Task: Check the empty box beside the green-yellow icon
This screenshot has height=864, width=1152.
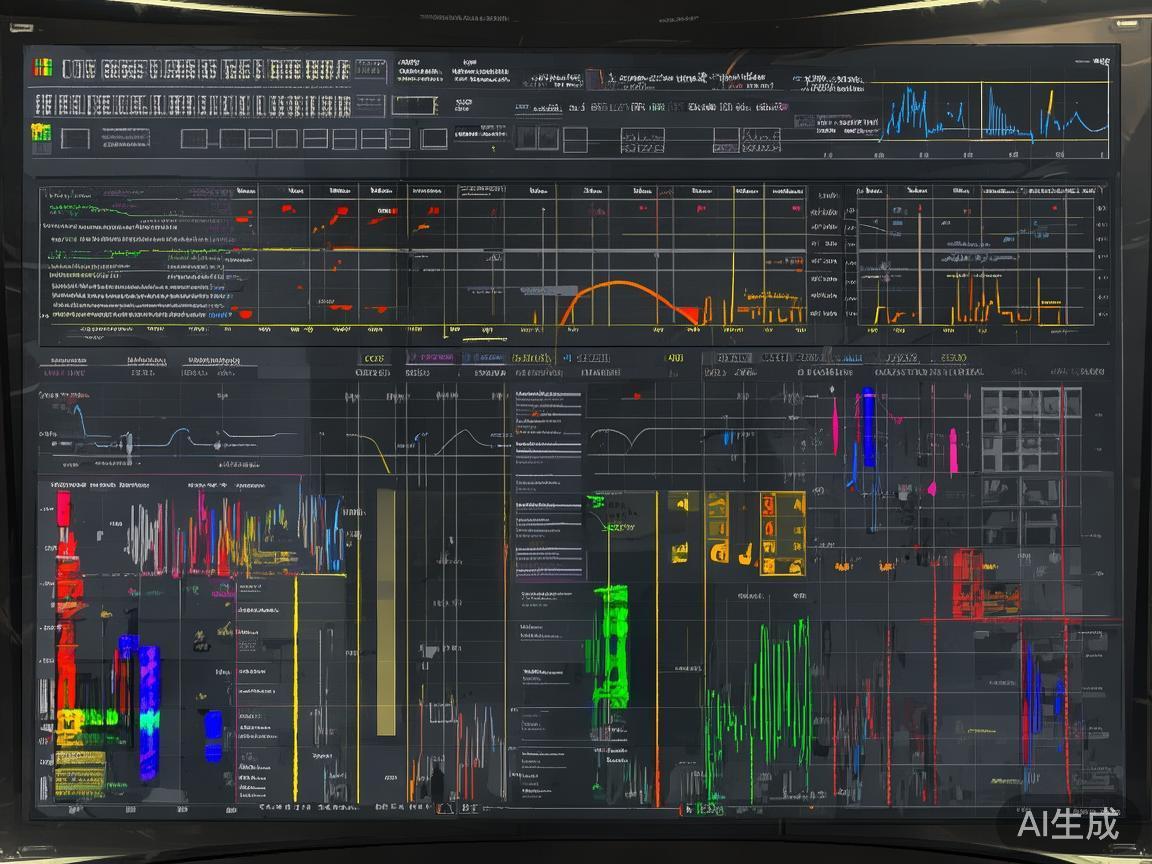Action: (75, 138)
